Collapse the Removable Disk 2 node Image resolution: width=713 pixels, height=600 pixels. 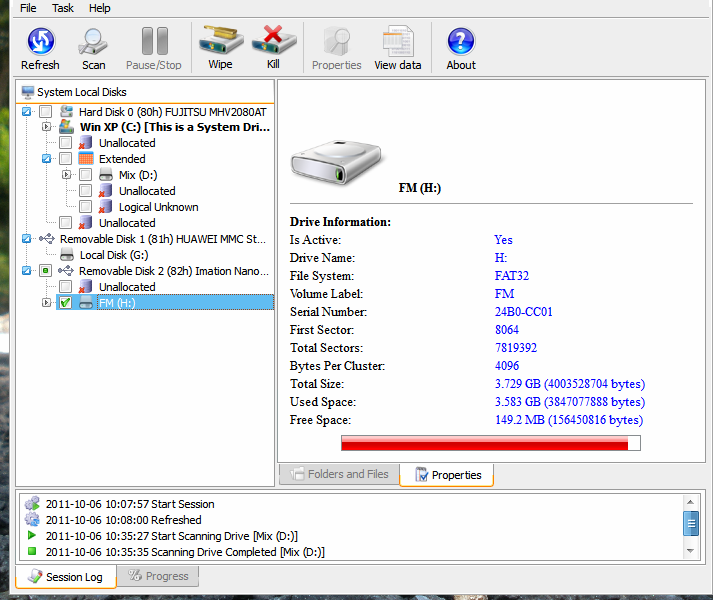coord(26,271)
